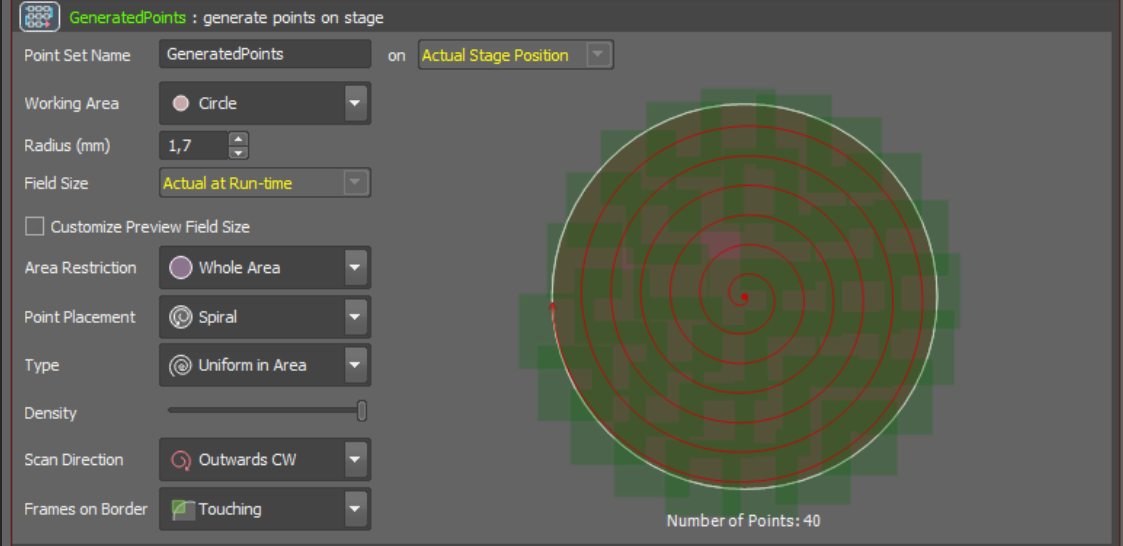Click the center point of spiral preview
This screenshot has width=1123, height=546.
coord(744,296)
